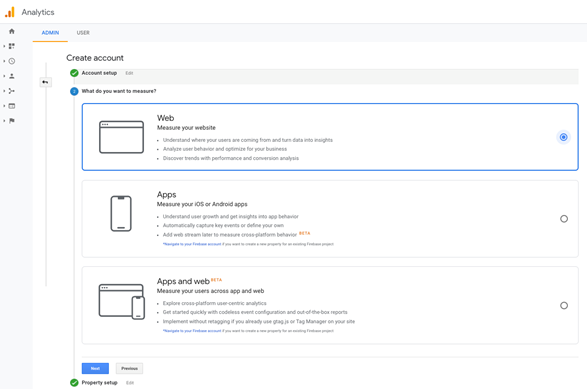Expand Audience section arrow in sidebar
Screen dimensions: 587x389
tap(4, 76)
